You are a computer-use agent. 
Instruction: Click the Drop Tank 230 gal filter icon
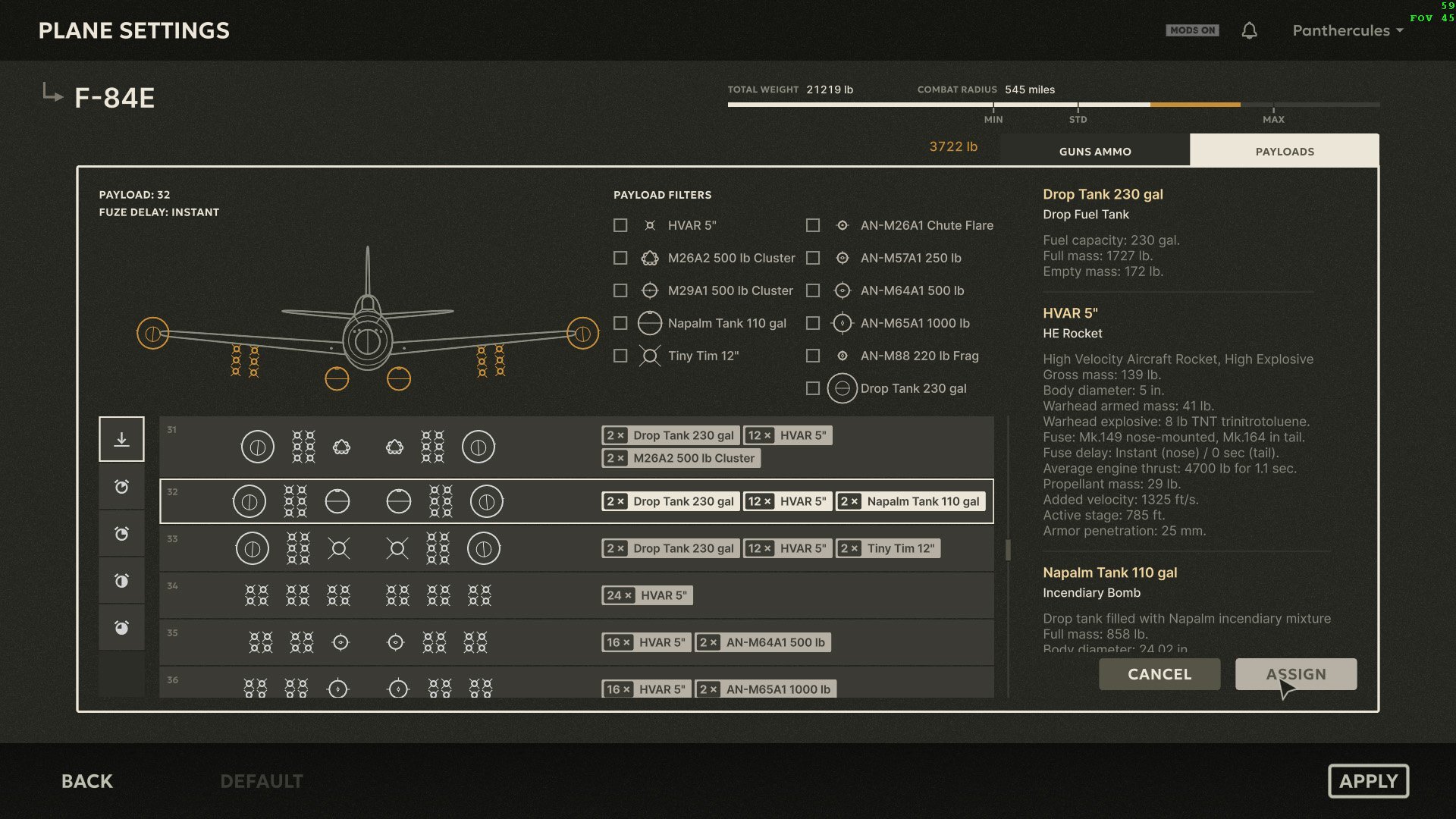pyautogui.click(x=843, y=388)
